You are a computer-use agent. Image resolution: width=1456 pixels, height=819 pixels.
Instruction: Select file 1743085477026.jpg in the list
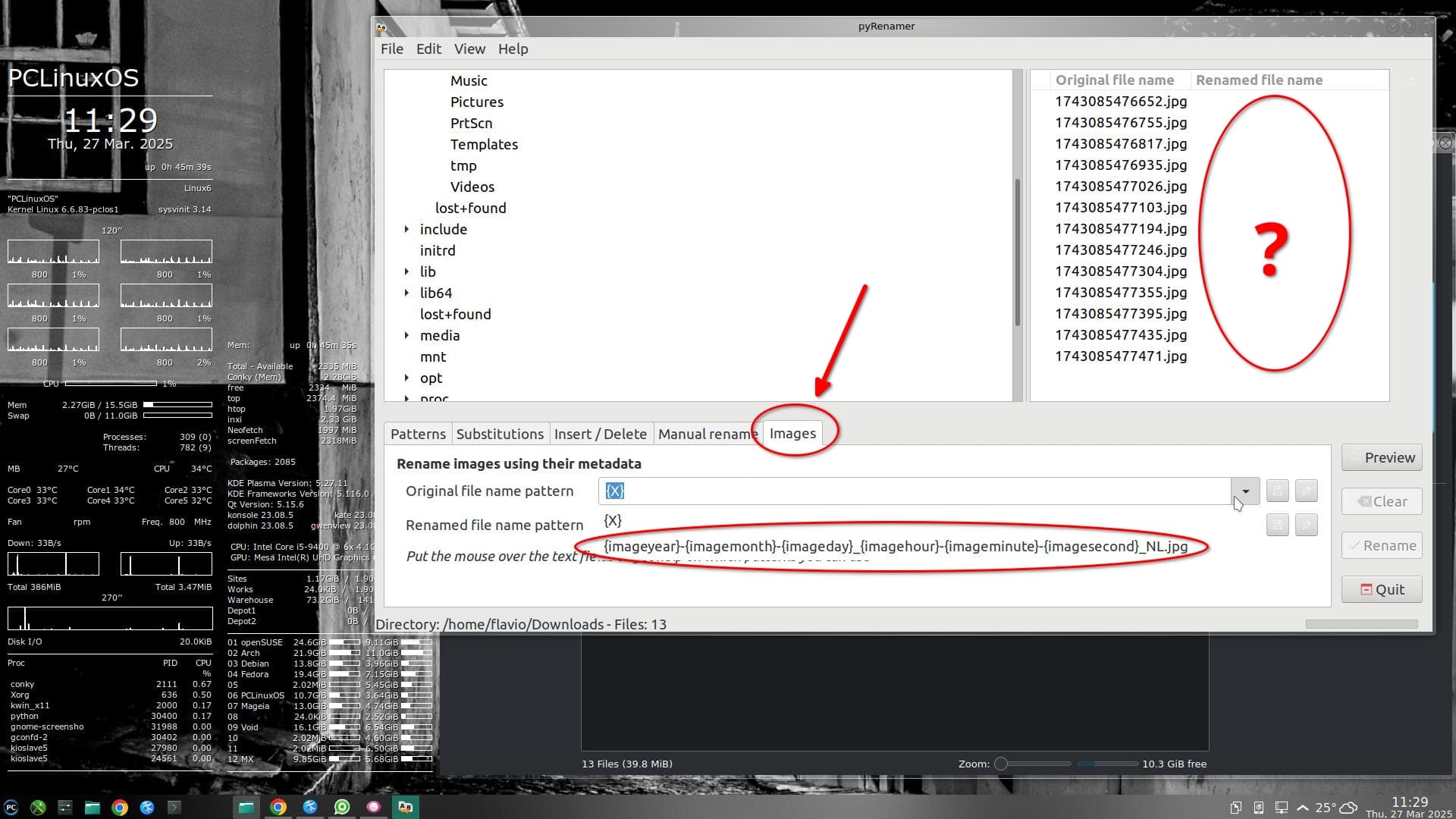(x=1120, y=187)
